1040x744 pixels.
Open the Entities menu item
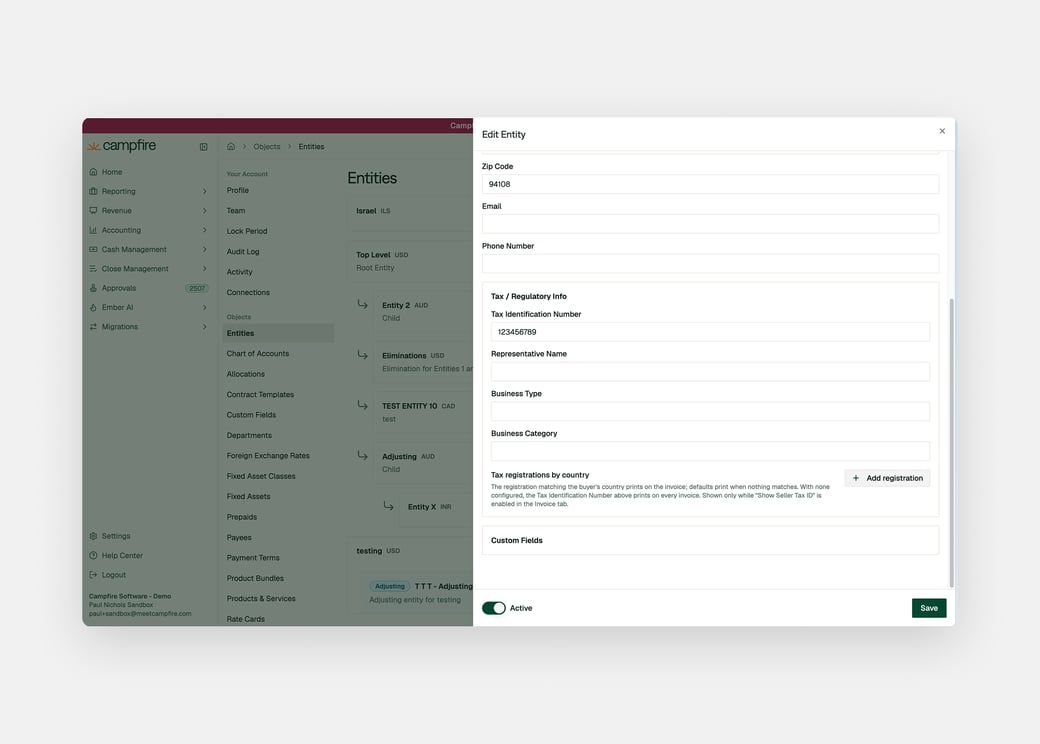tap(278, 333)
